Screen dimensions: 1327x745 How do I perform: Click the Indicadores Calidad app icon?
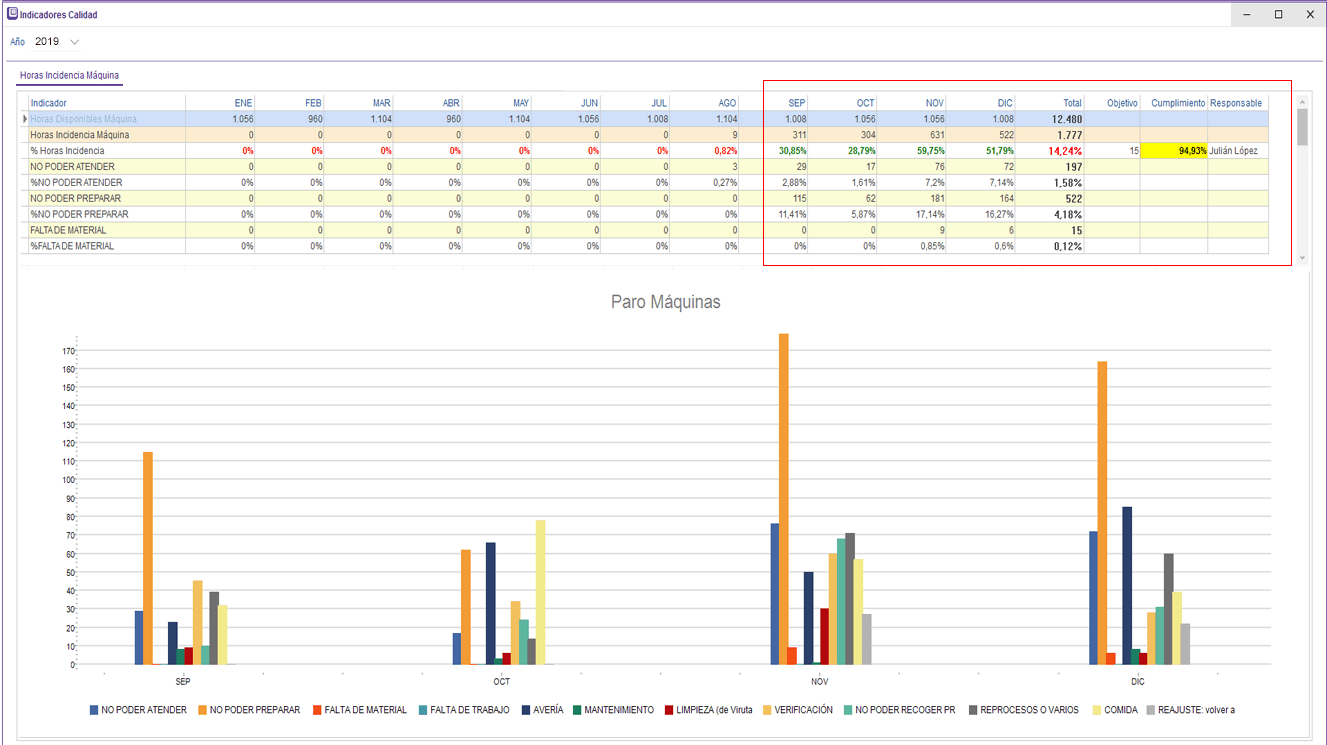[12, 15]
